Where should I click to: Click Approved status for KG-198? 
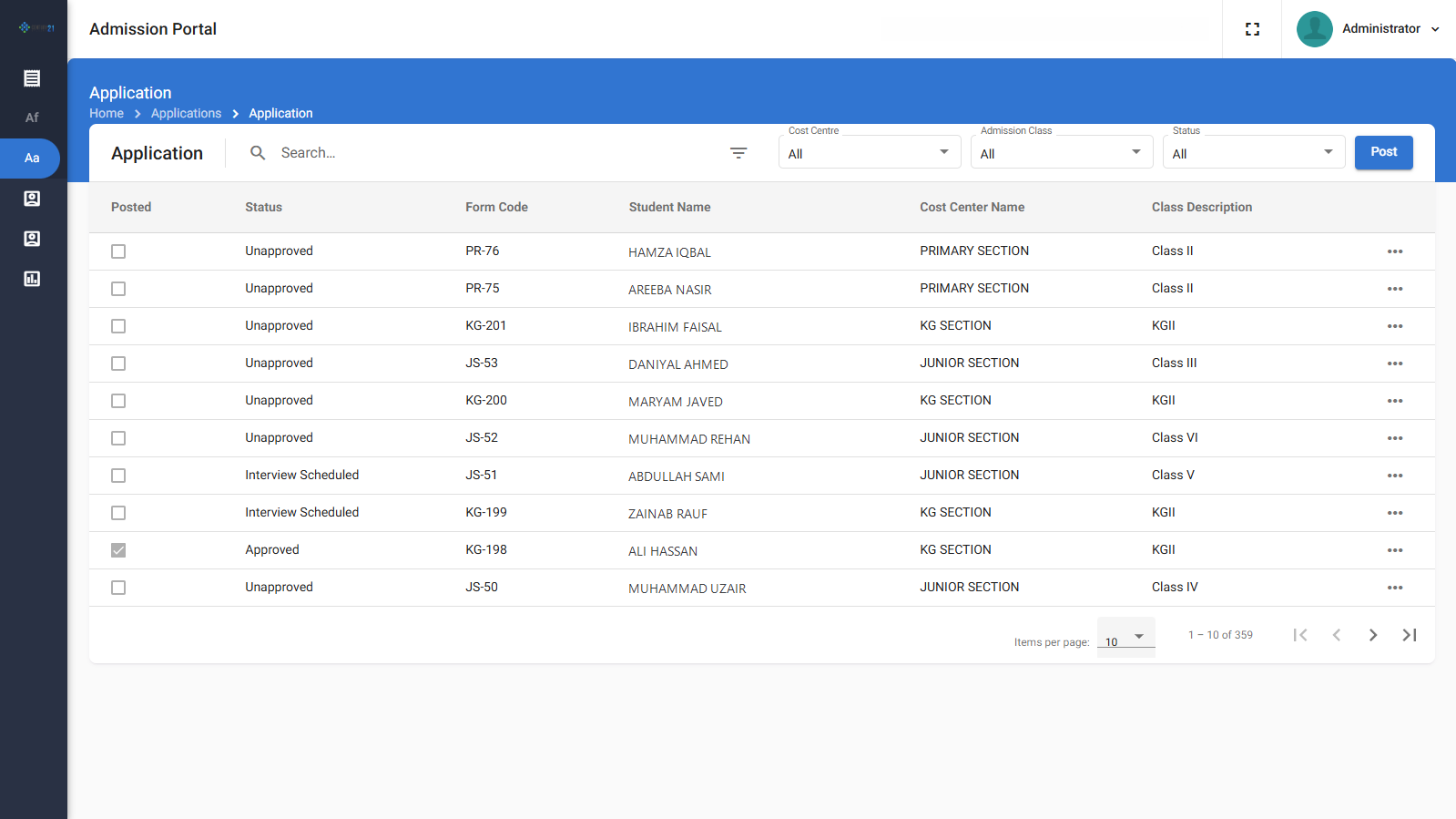click(x=272, y=549)
